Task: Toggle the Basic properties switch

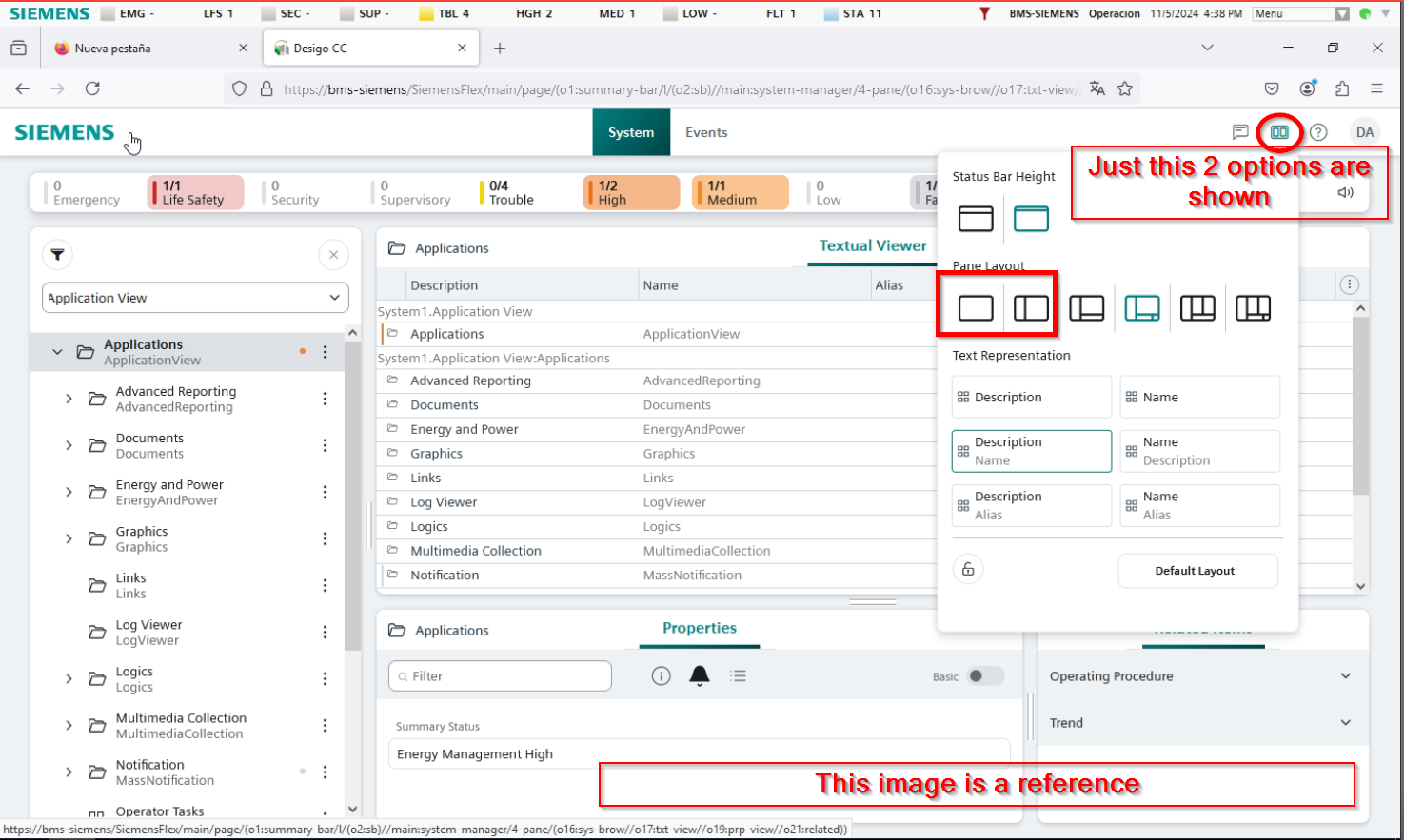Action: coord(984,676)
